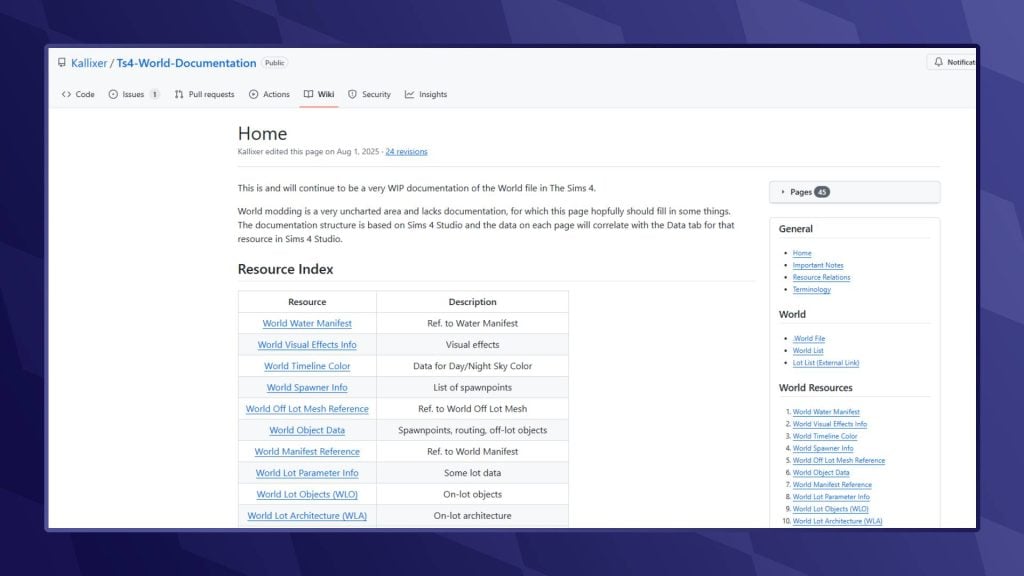Click the Insights graph icon
This screenshot has height=576, width=1024.
(x=410, y=94)
